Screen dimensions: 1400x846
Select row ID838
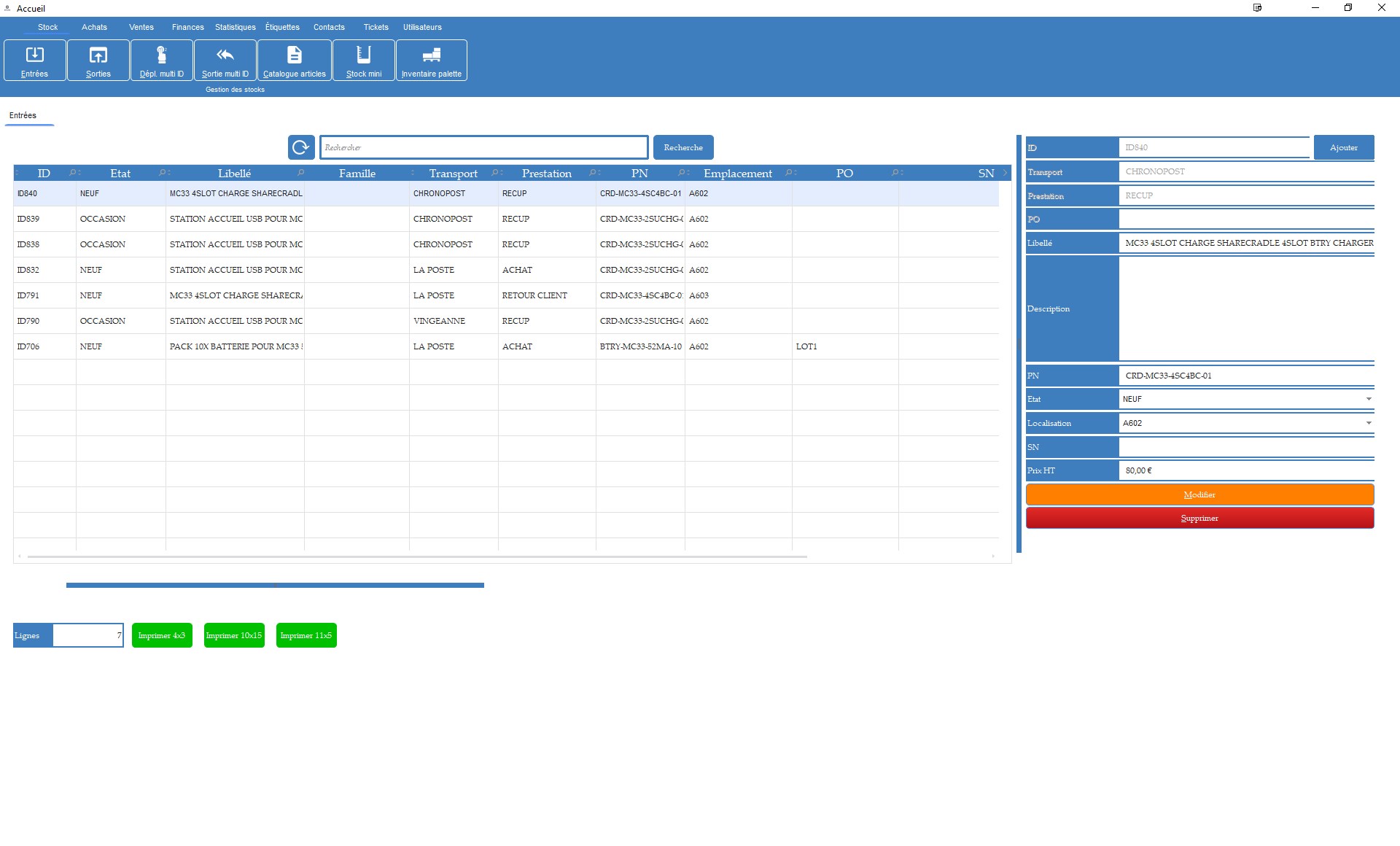(x=506, y=244)
